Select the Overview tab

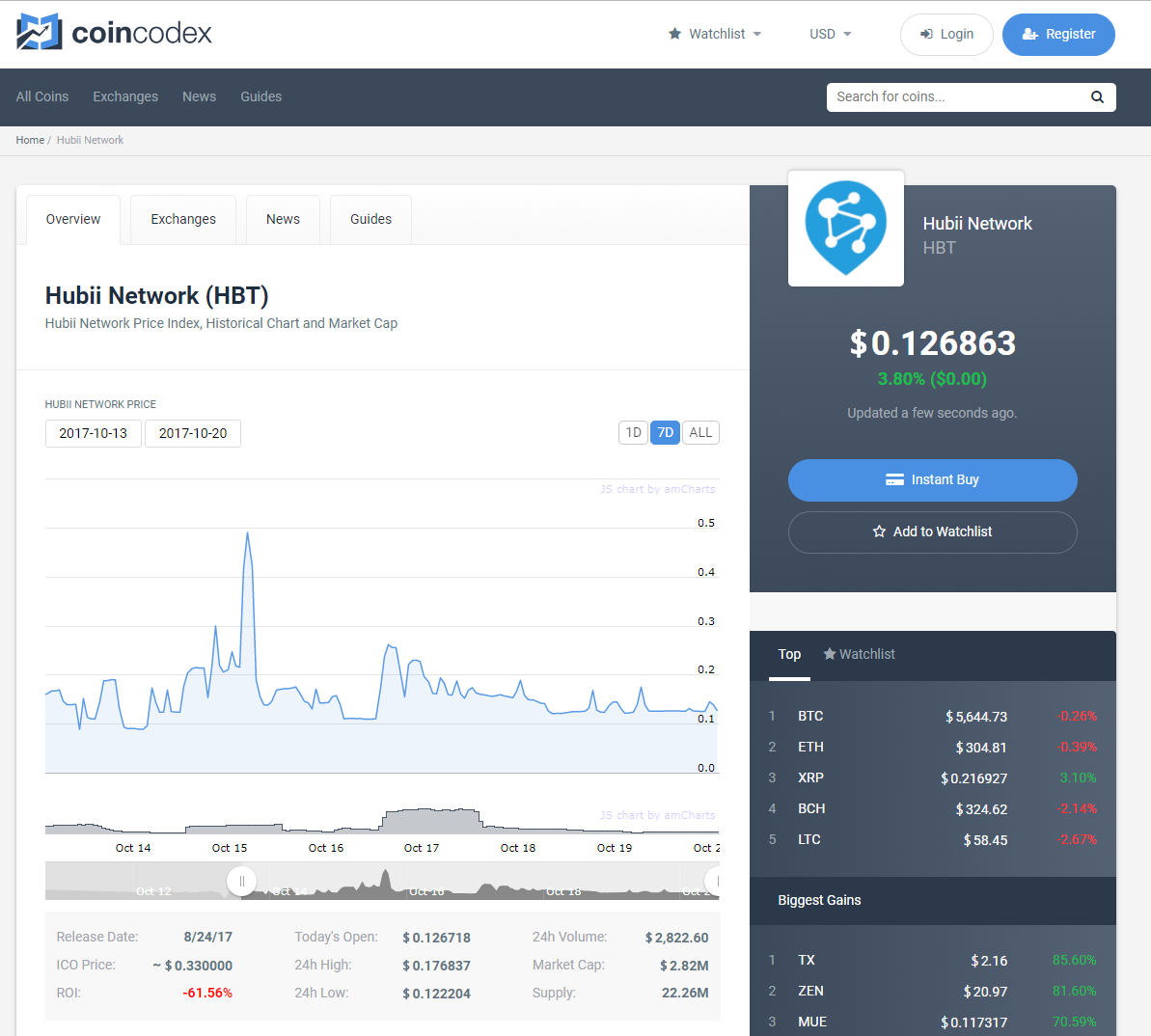pyautogui.click(x=73, y=219)
